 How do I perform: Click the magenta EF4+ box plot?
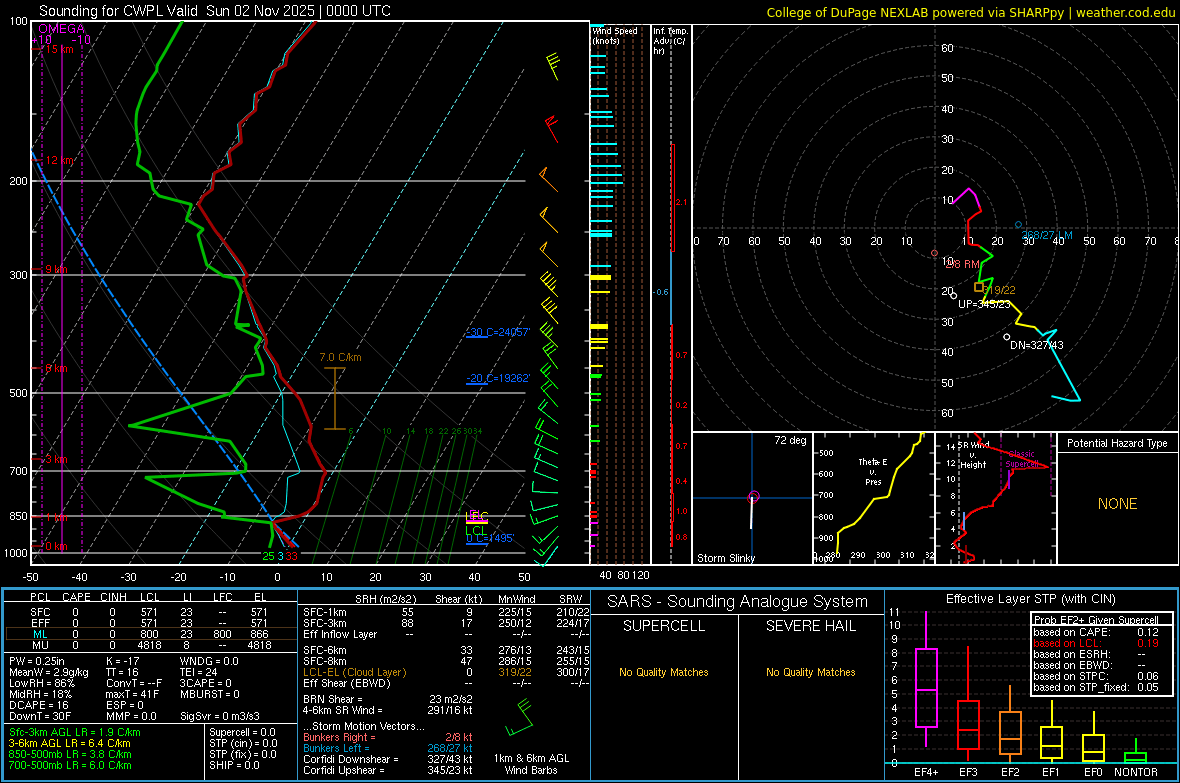coord(926,680)
